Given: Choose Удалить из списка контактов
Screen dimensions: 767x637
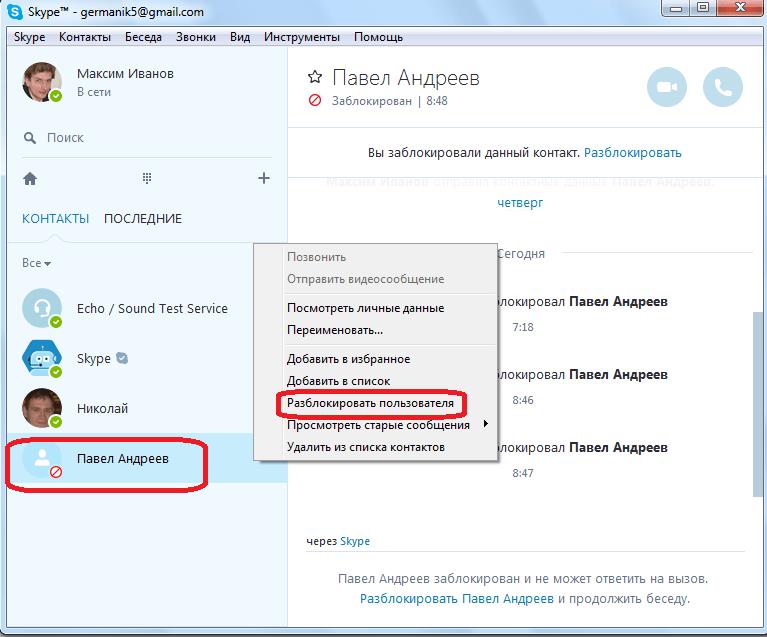Looking at the screenshot, I should tap(365, 447).
